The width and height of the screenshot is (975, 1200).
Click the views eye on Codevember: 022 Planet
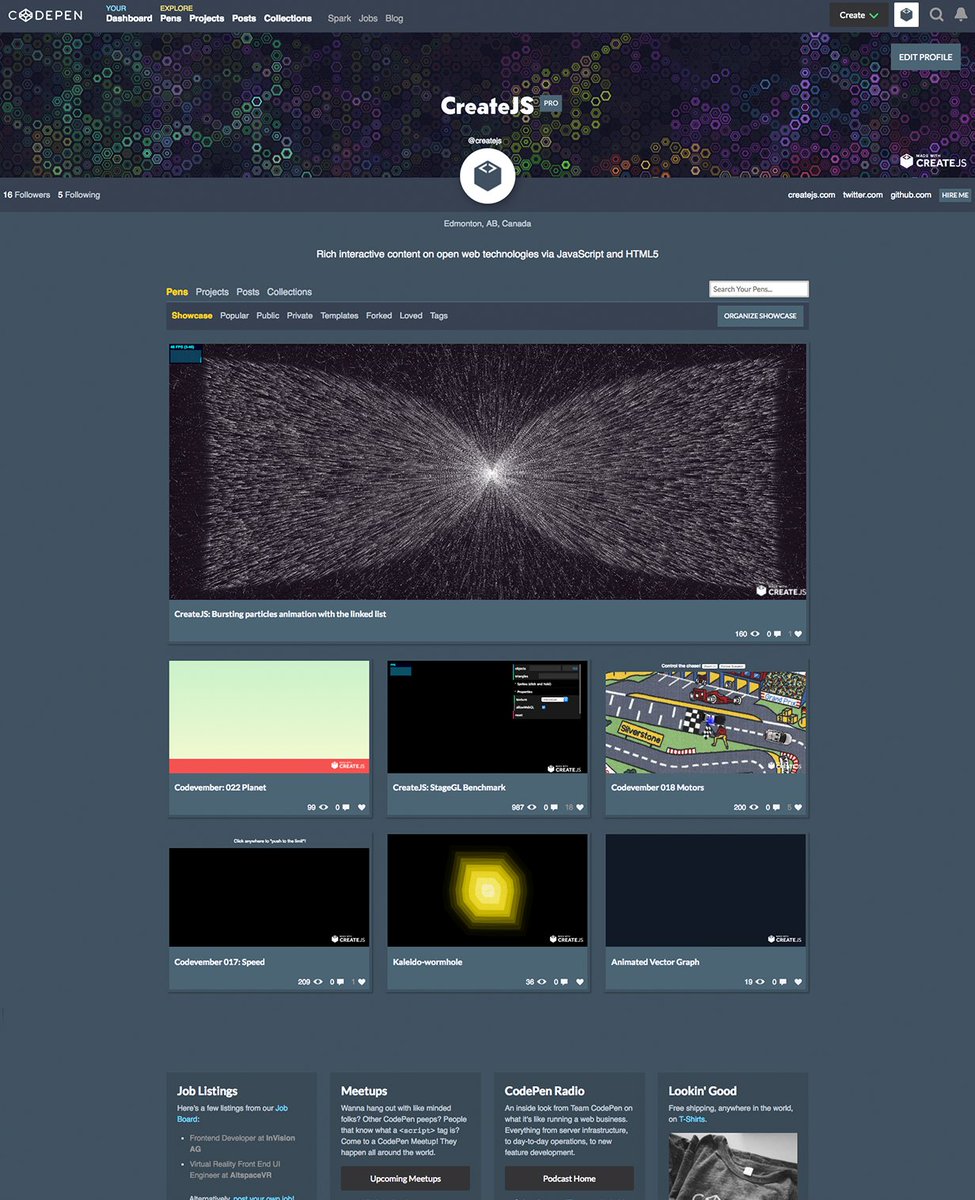(323, 807)
